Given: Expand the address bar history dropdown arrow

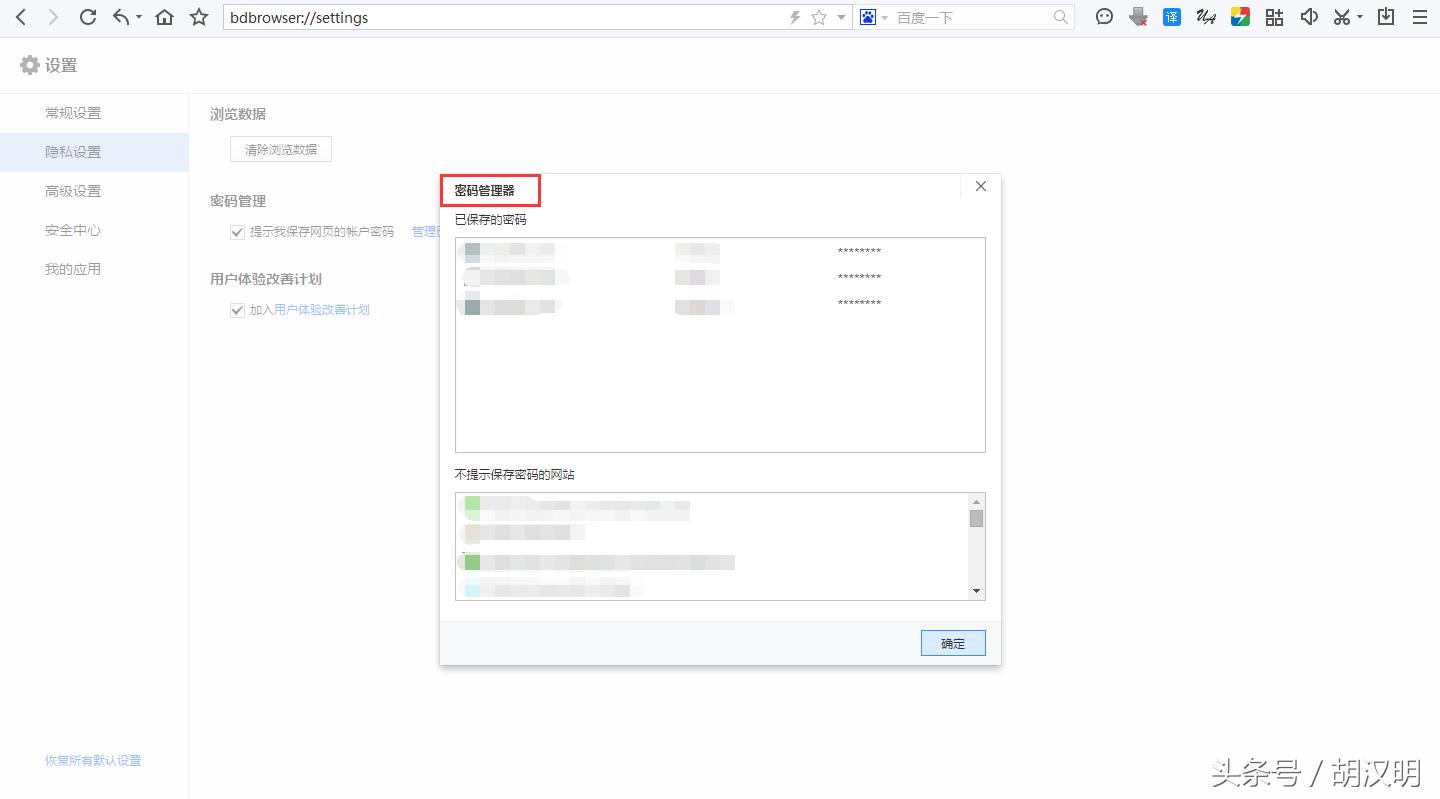Looking at the screenshot, I should pyautogui.click(x=841, y=18).
